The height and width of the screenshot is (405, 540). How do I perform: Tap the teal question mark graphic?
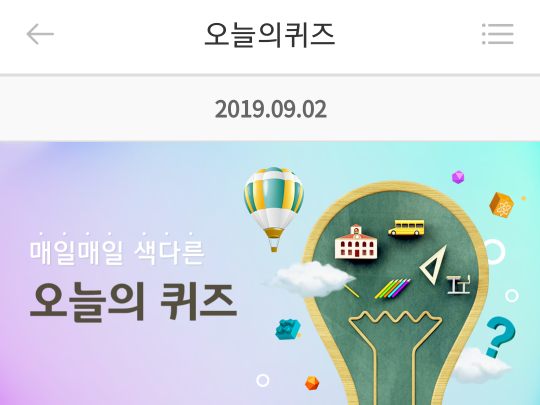[x=500, y=338]
